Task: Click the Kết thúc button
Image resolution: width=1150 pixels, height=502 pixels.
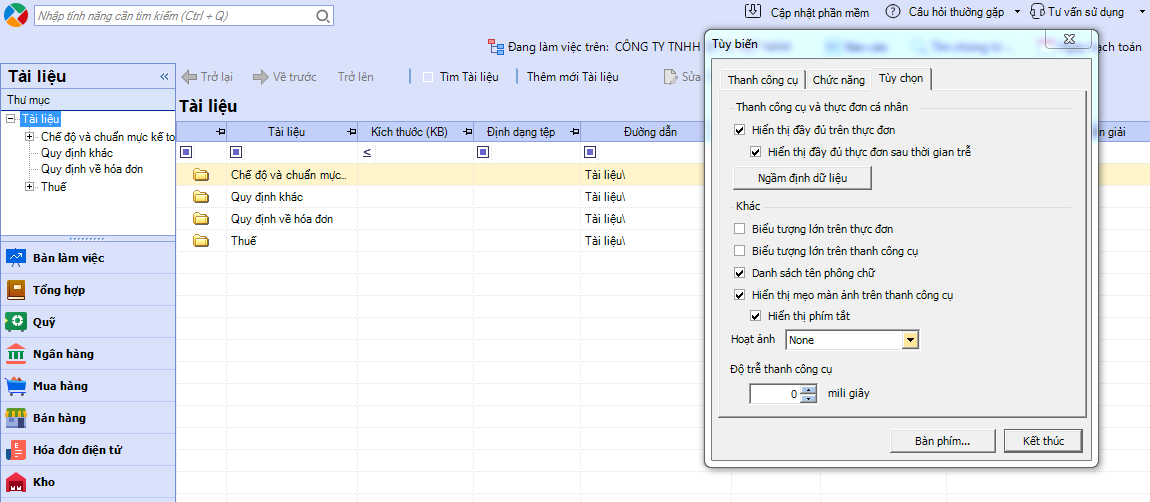Action: [1043, 441]
